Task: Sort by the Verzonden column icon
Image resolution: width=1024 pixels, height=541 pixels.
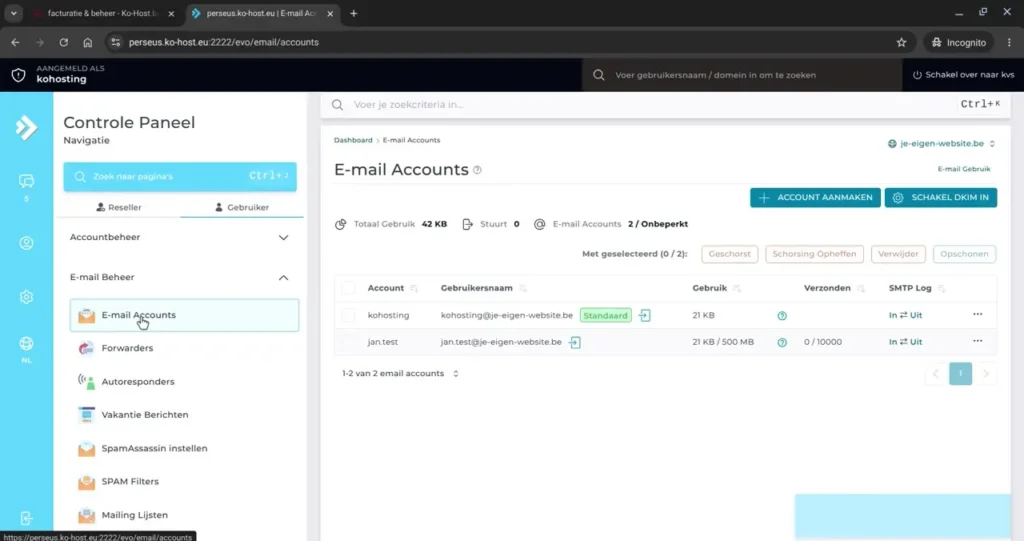Action: (860, 288)
